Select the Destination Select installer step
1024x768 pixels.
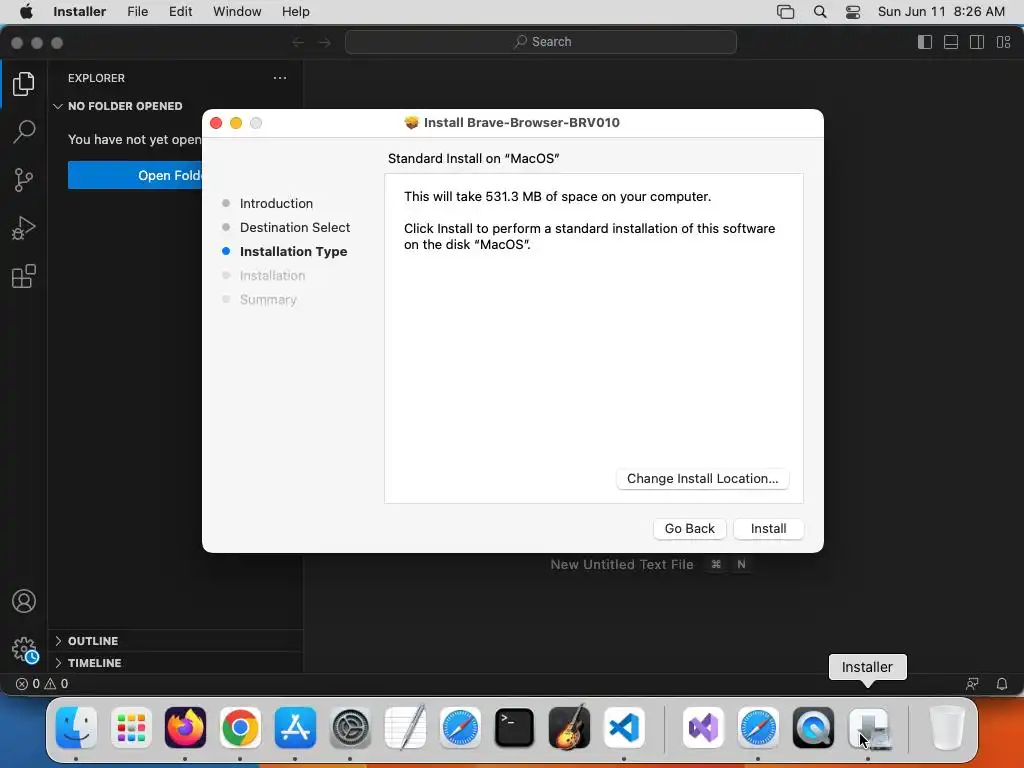click(295, 227)
